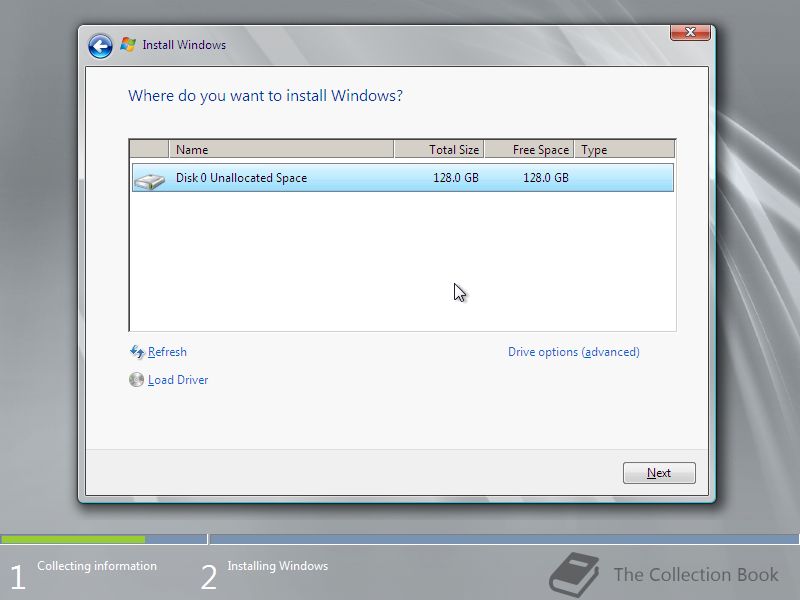Sort by the Total Size column header
This screenshot has width=800, height=600.
(439, 149)
